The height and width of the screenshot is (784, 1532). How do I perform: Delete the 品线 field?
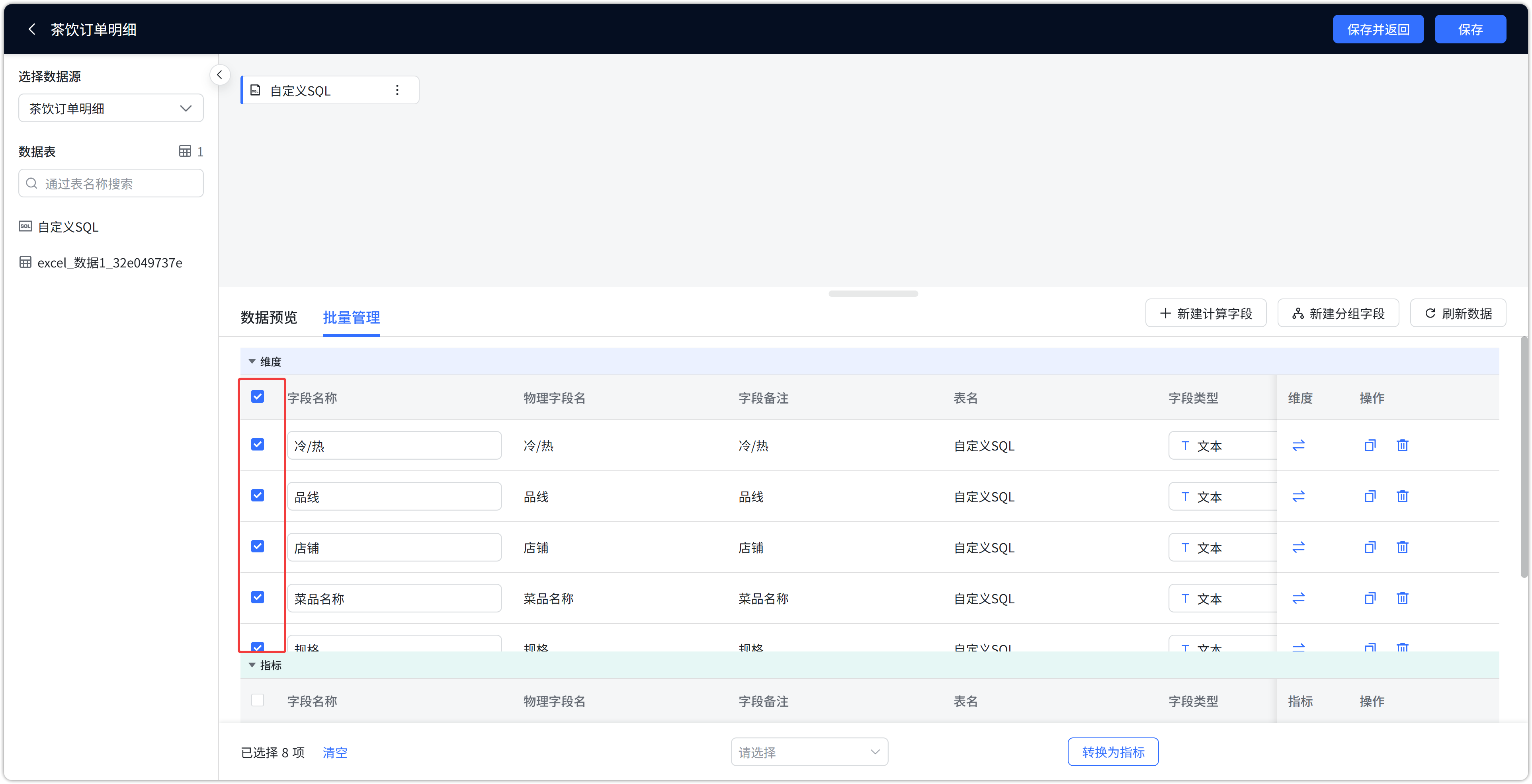coord(1402,496)
